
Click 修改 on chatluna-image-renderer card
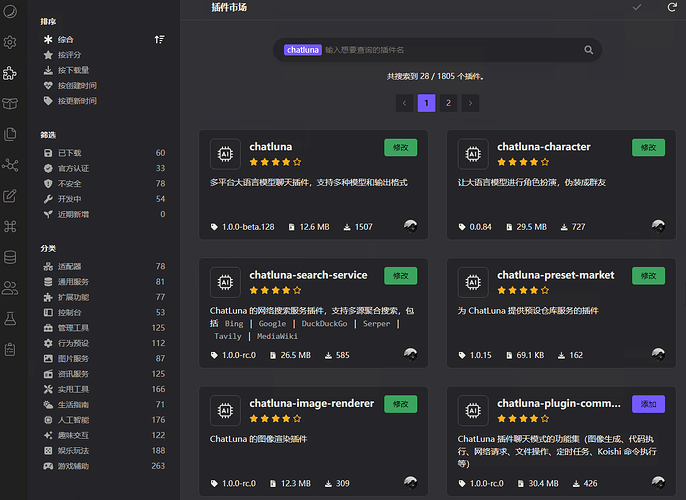(x=400, y=404)
